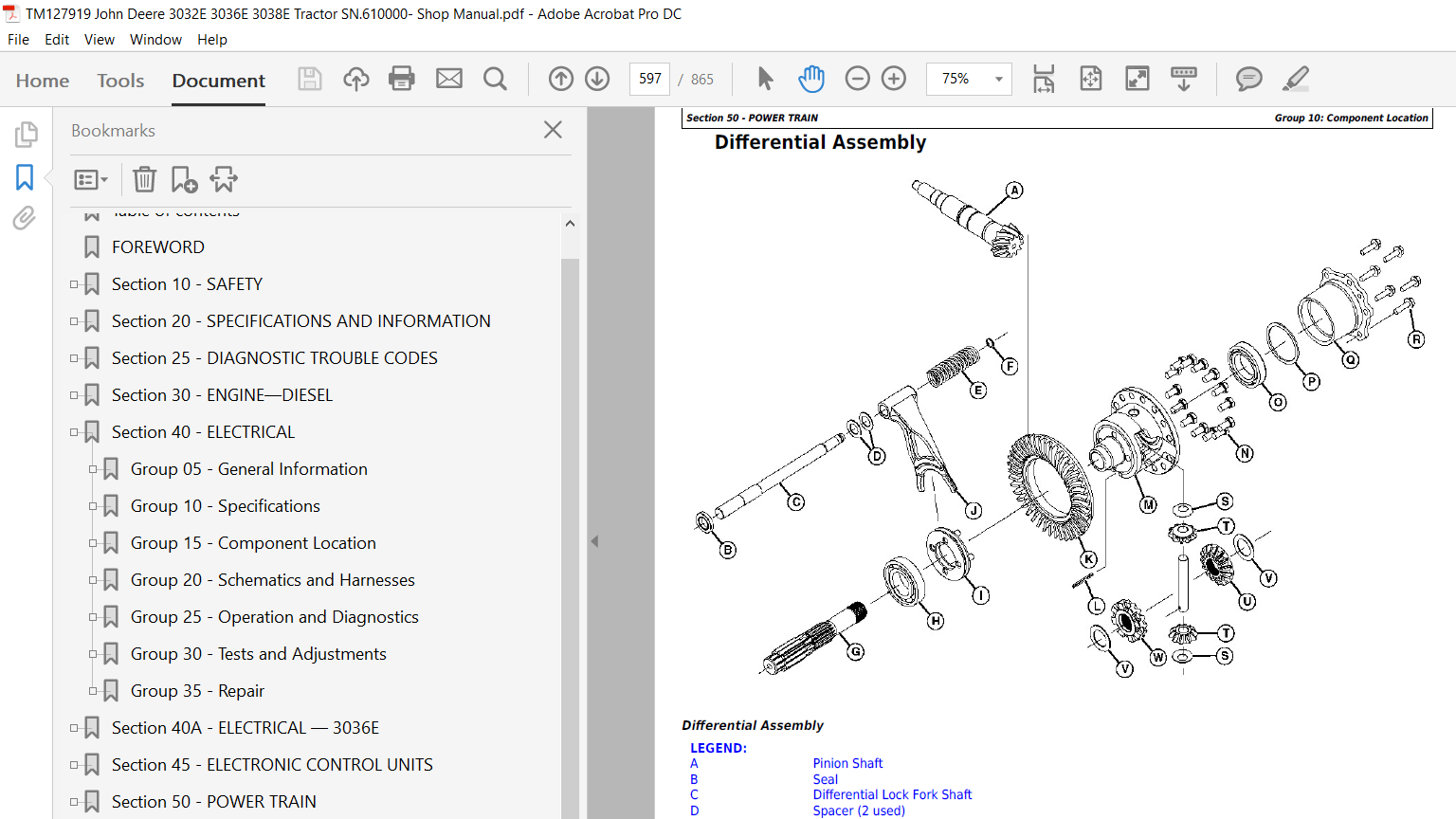Add a comment sticky note icon
The width and height of the screenshot is (1456, 819).
click(x=1248, y=79)
